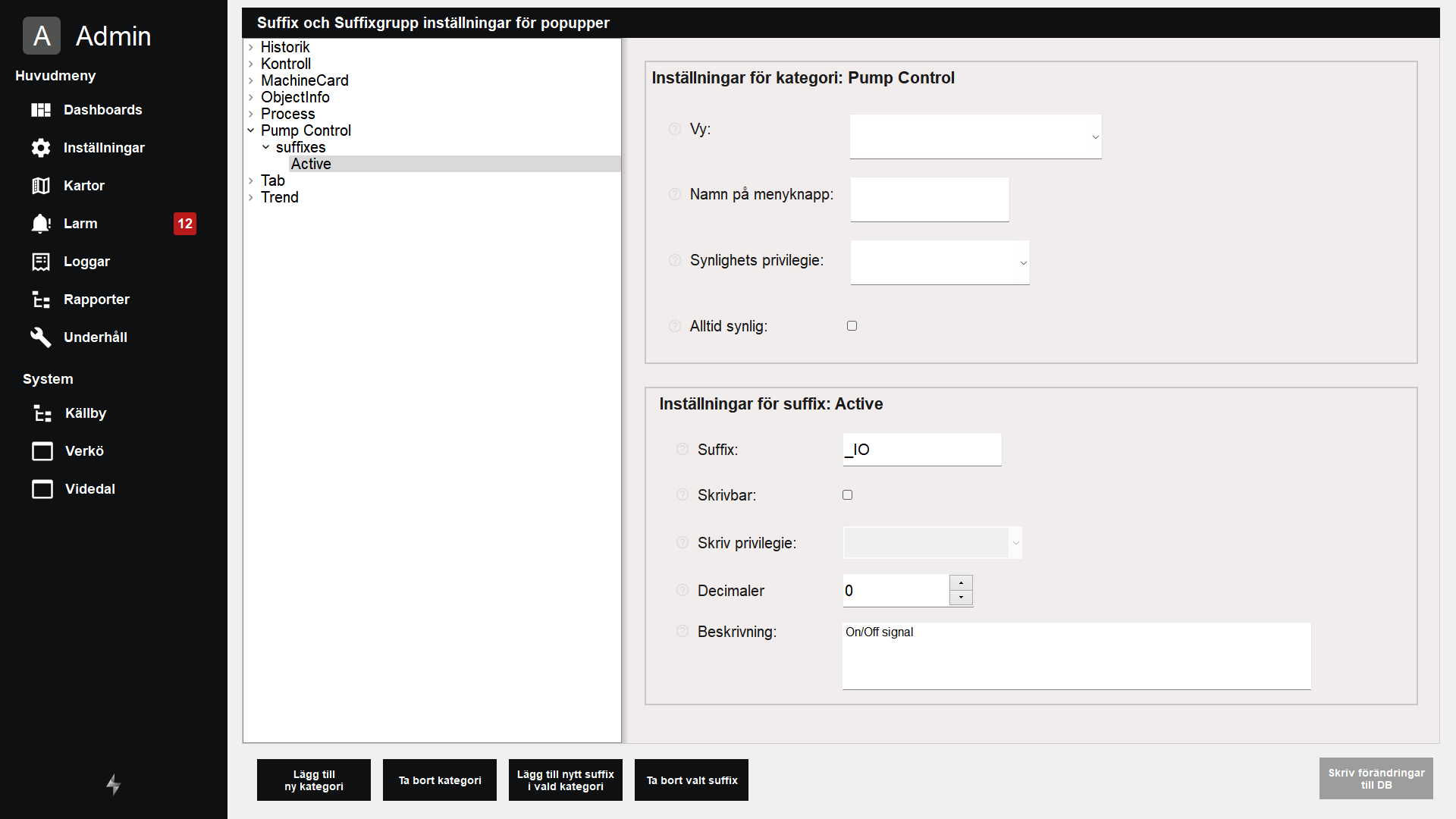Toggle the Skrivbar checkbox

(x=847, y=494)
